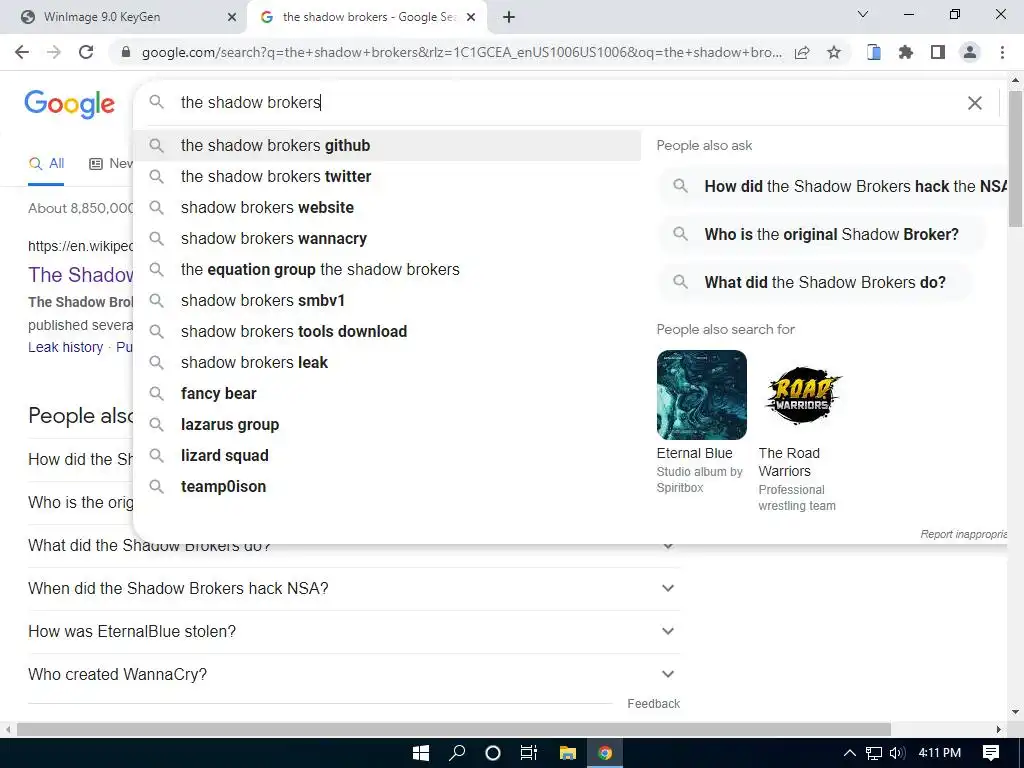Viewport: 1024px width, 768px height.
Task: Click the Chrome taskbar icon
Action: point(605,753)
